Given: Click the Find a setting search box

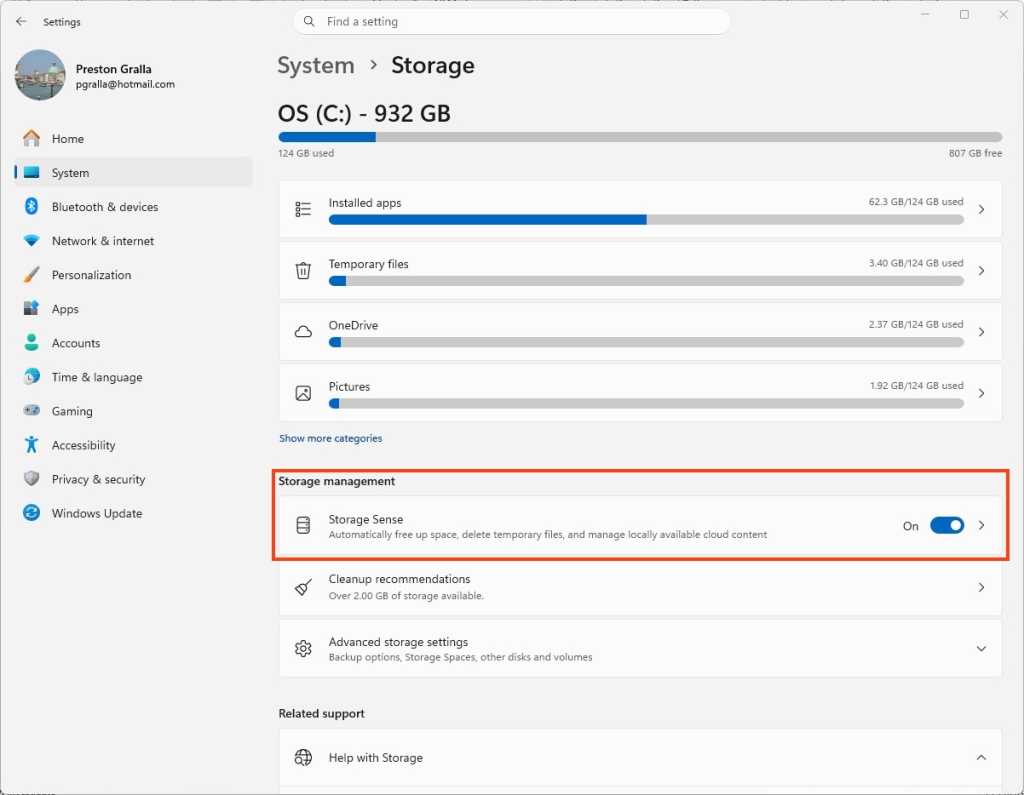Looking at the screenshot, I should [512, 22].
